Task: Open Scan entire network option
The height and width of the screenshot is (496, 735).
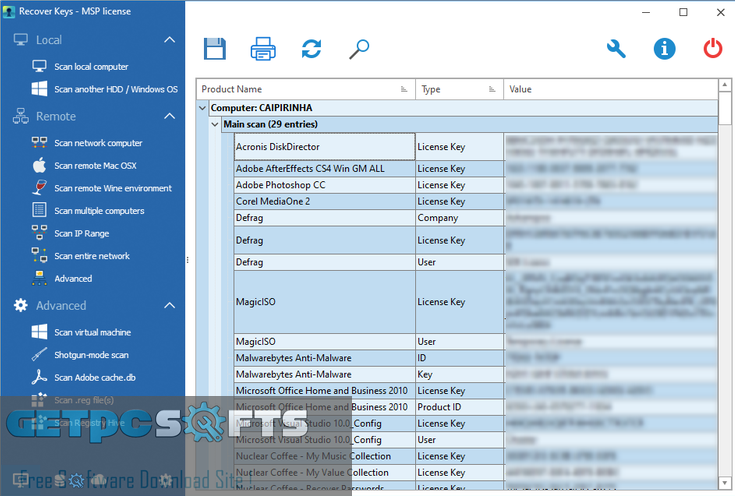Action: click(92, 256)
